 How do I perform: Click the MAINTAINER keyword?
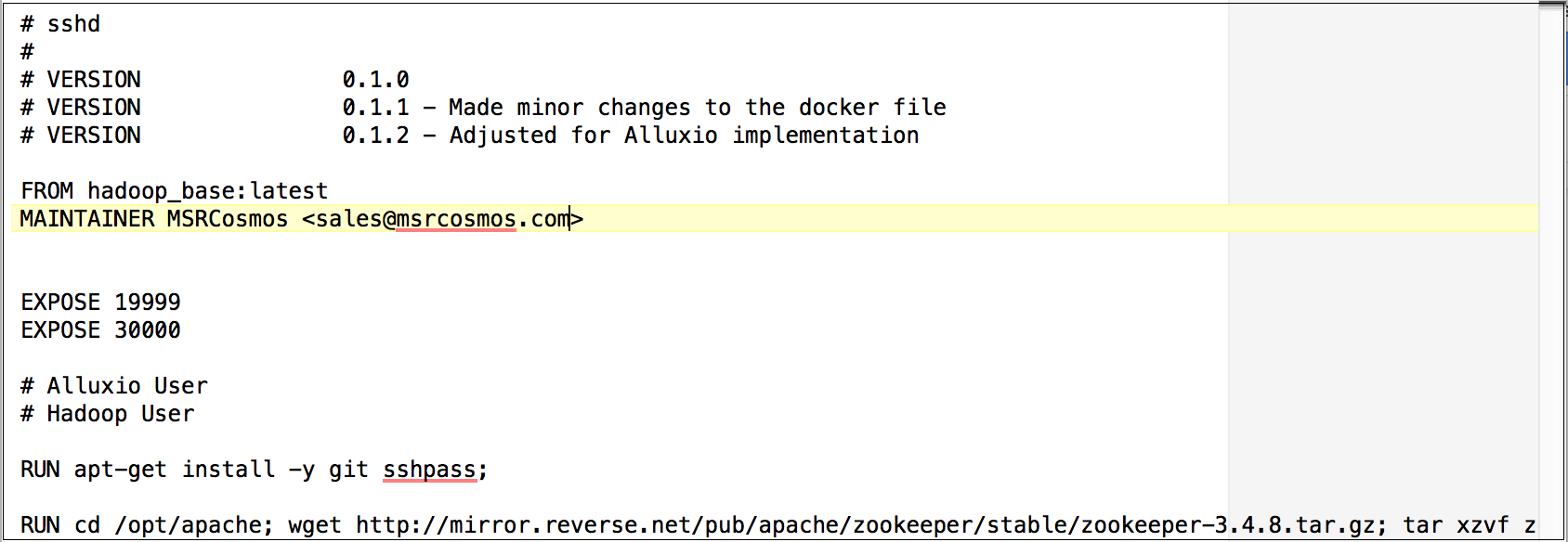pyautogui.click(x=87, y=219)
